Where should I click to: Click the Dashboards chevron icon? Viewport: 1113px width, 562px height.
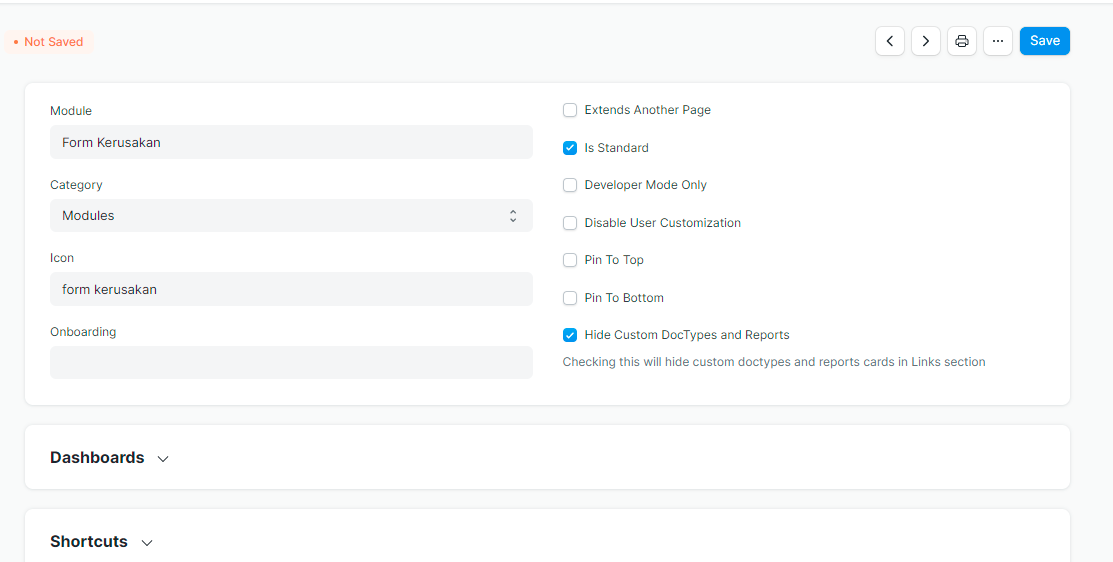(x=163, y=458)
